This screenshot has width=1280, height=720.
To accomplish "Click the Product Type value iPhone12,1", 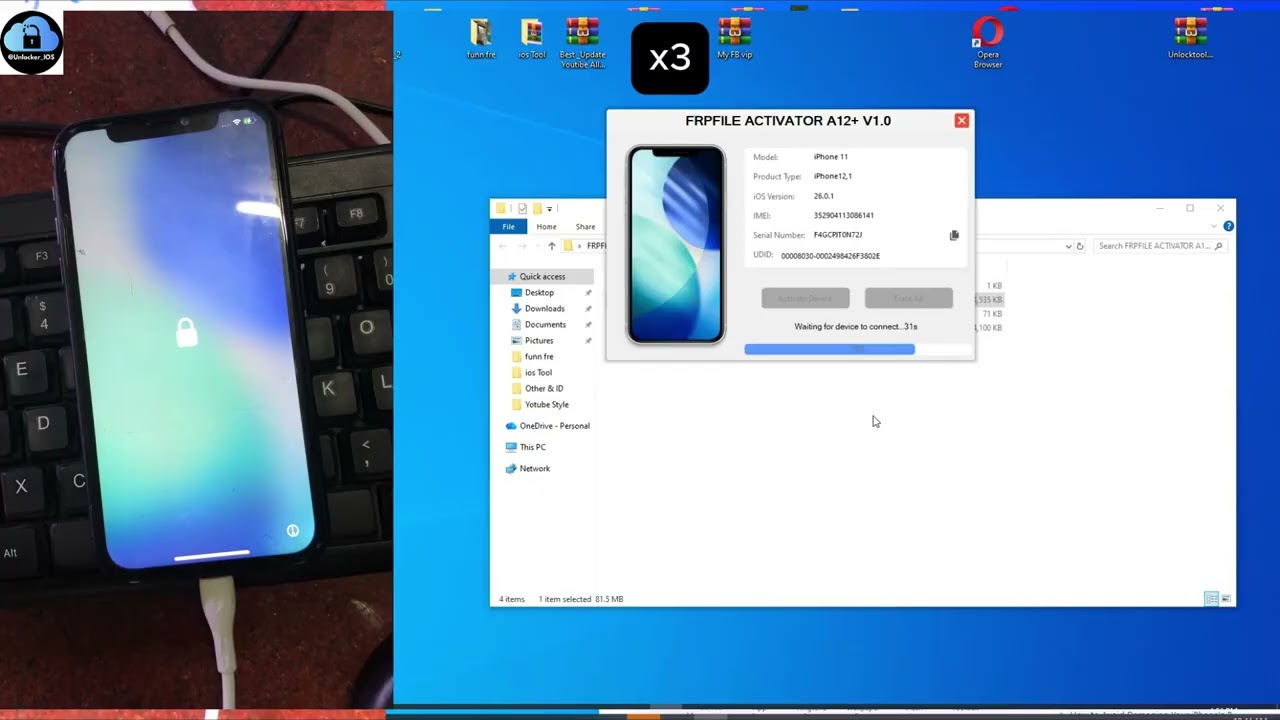I will pyautogui.click(x=833, y=176).
